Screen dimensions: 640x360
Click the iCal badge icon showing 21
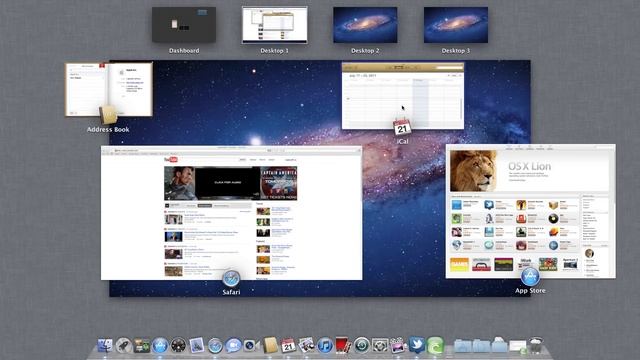pyautogui.click(x=402, y=127)
